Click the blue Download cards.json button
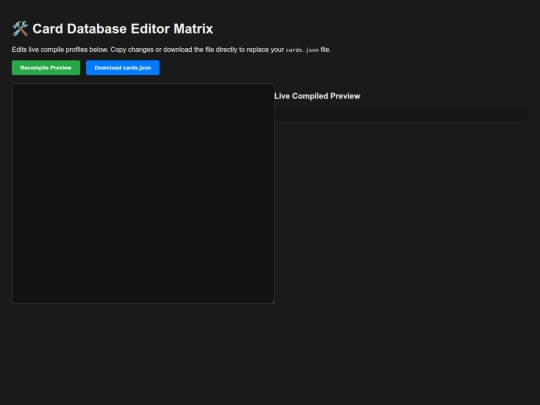This screenshot has width=540, height=405. pyautogui.click(x=123, y=68)
